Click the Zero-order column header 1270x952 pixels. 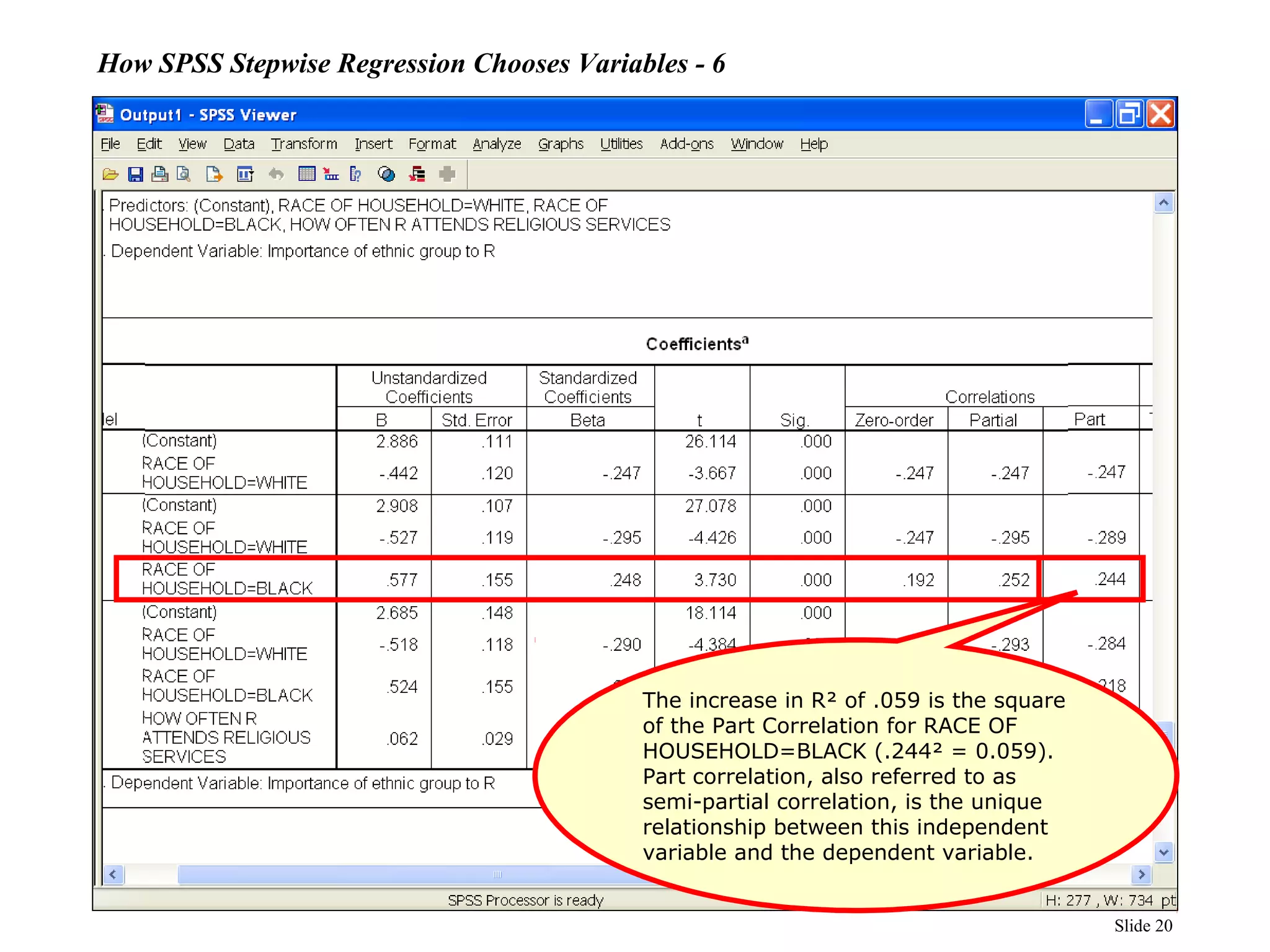(x=894, y=420)
